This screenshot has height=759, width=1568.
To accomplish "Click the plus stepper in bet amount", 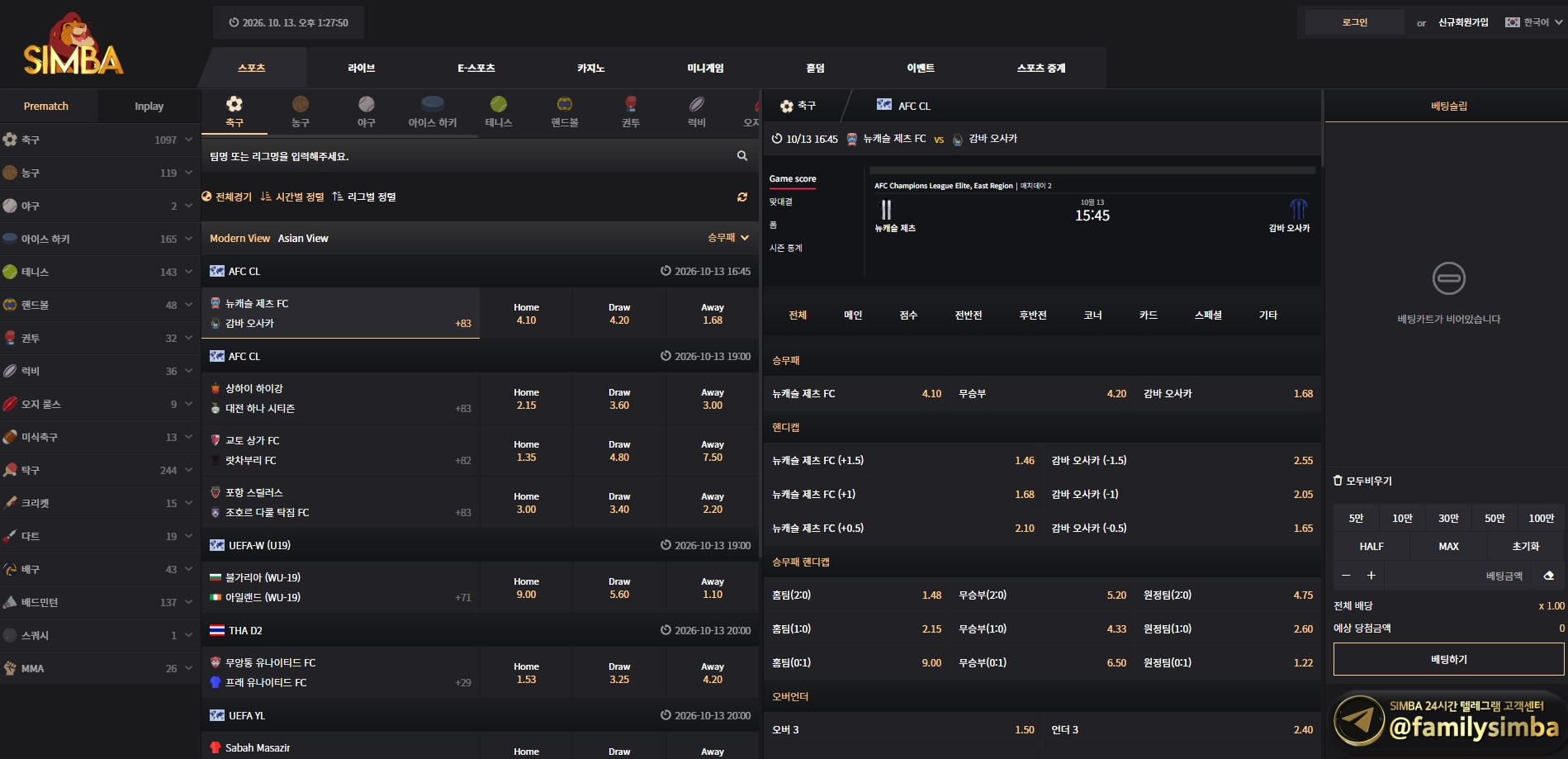I will pyautogui.click(x=1371, y=576).
